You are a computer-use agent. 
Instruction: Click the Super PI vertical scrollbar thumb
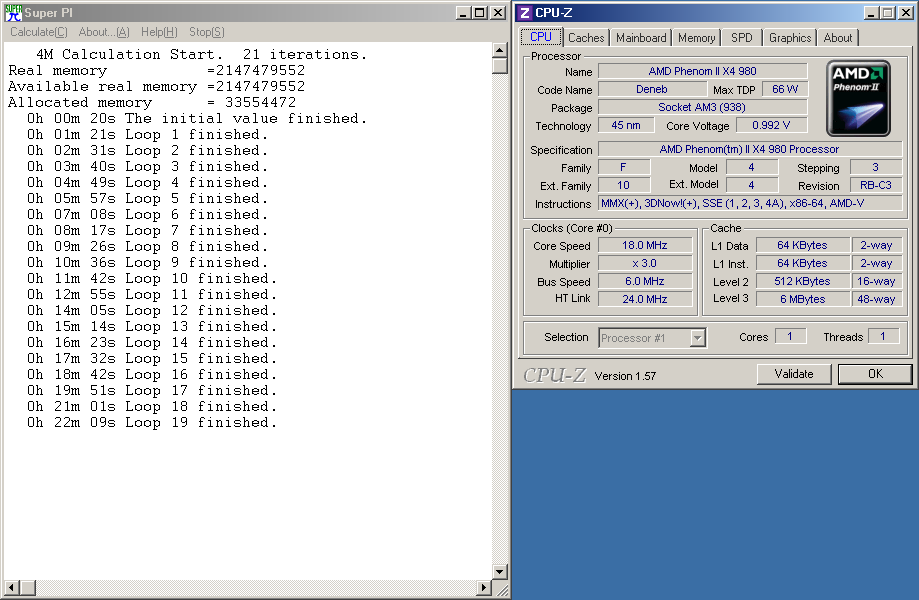pos(499,65)
